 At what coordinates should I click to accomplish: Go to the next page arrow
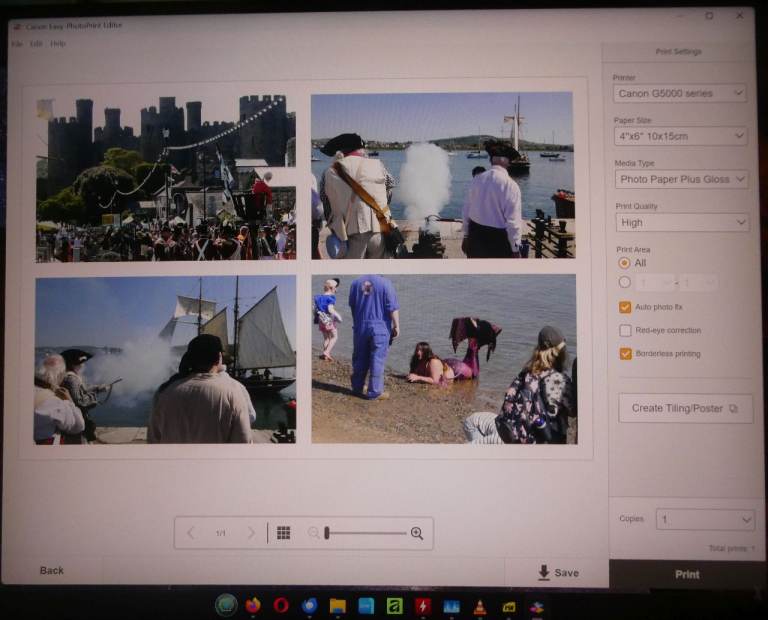(251, 533)
